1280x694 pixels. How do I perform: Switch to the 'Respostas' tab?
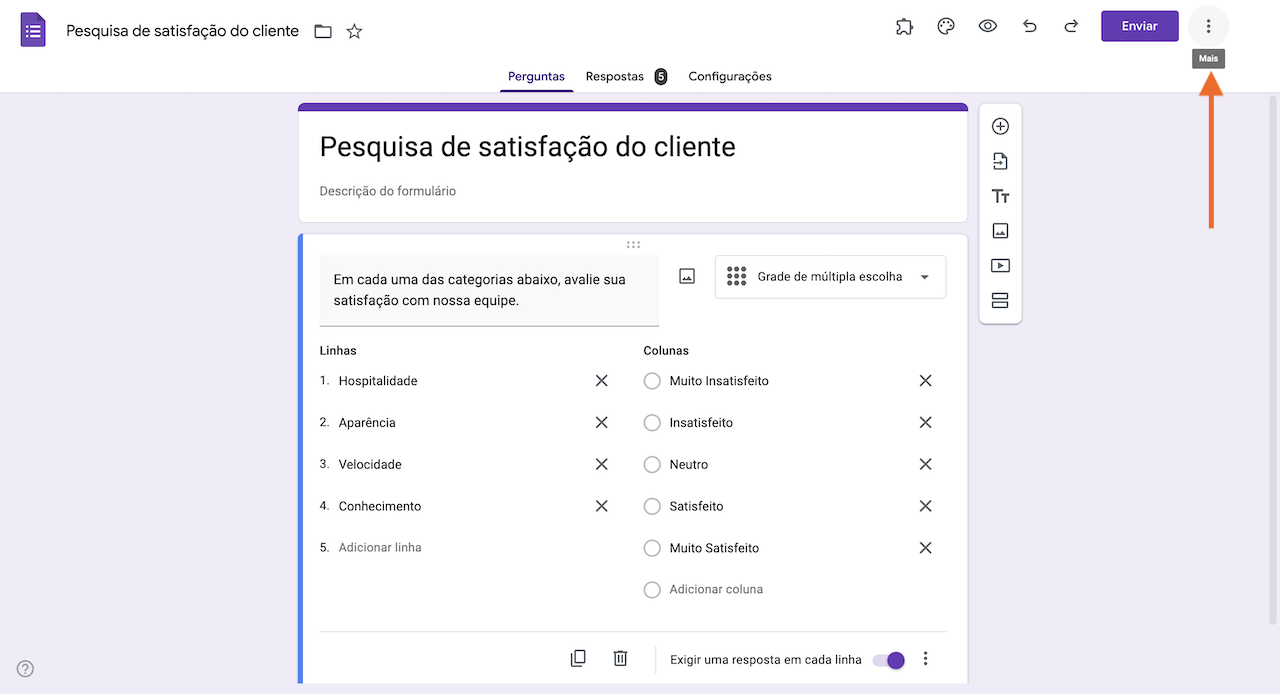coord(615,76)
